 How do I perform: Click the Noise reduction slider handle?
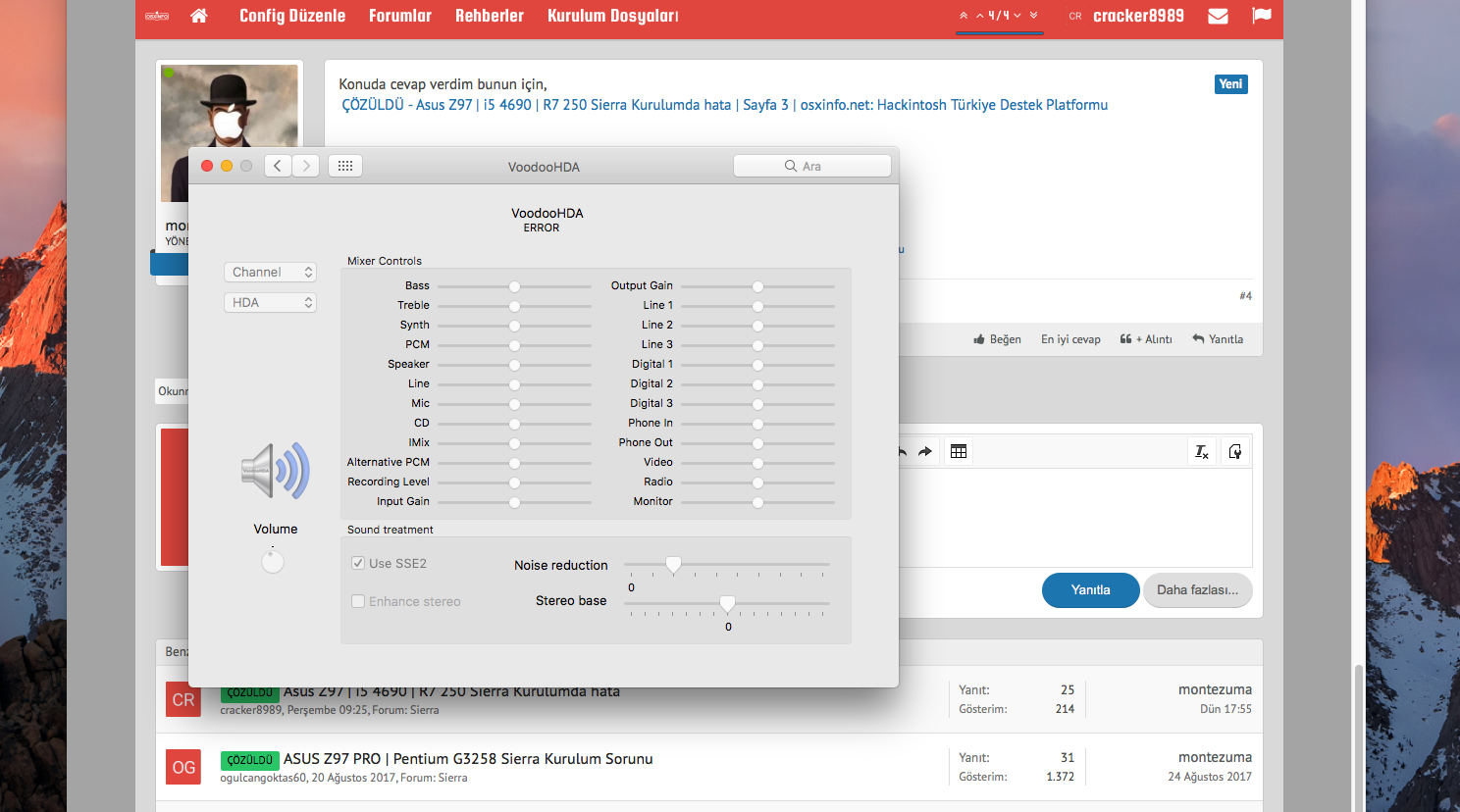673,565
